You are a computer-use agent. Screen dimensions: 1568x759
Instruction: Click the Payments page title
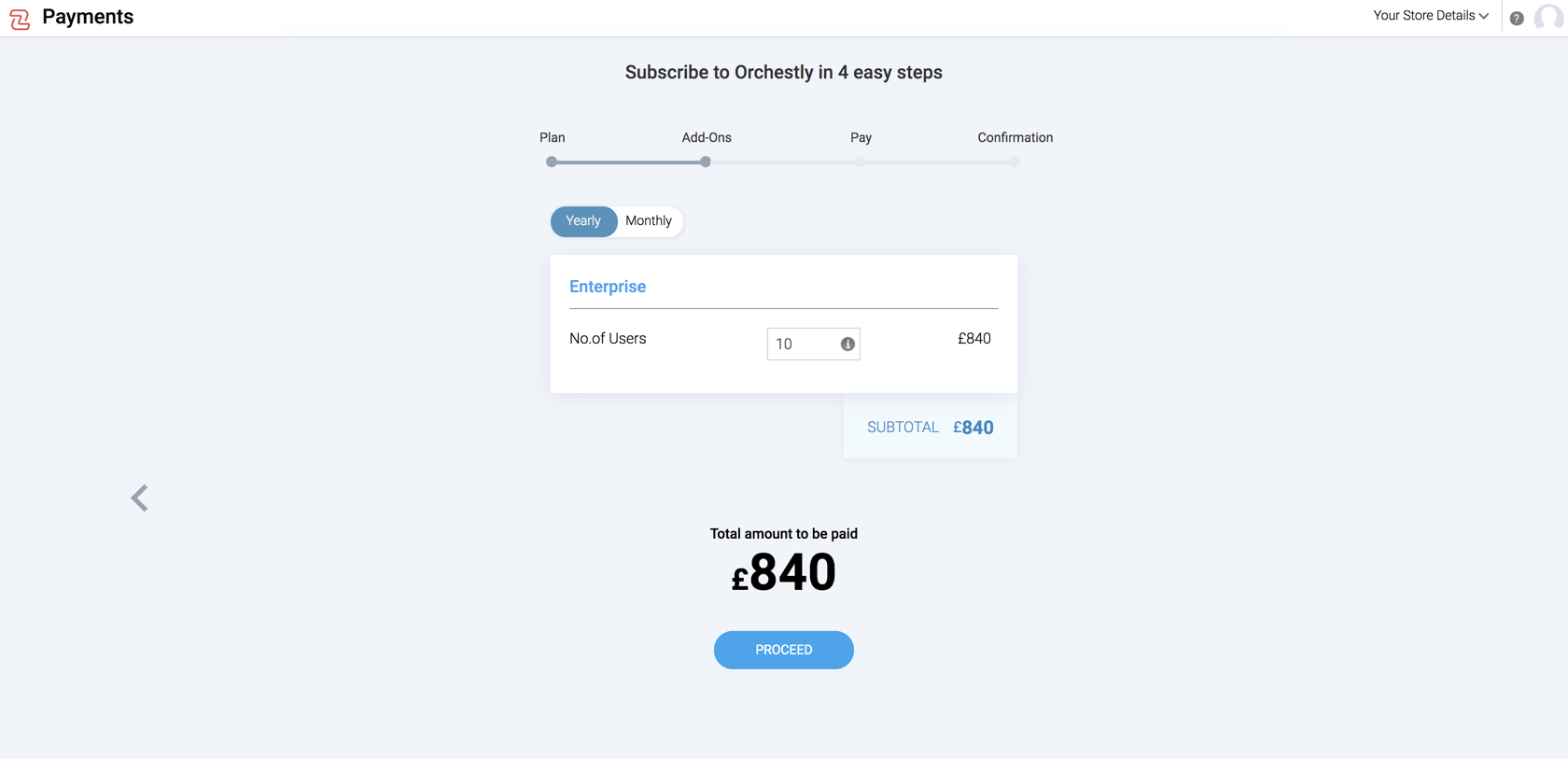coord(88,17)
